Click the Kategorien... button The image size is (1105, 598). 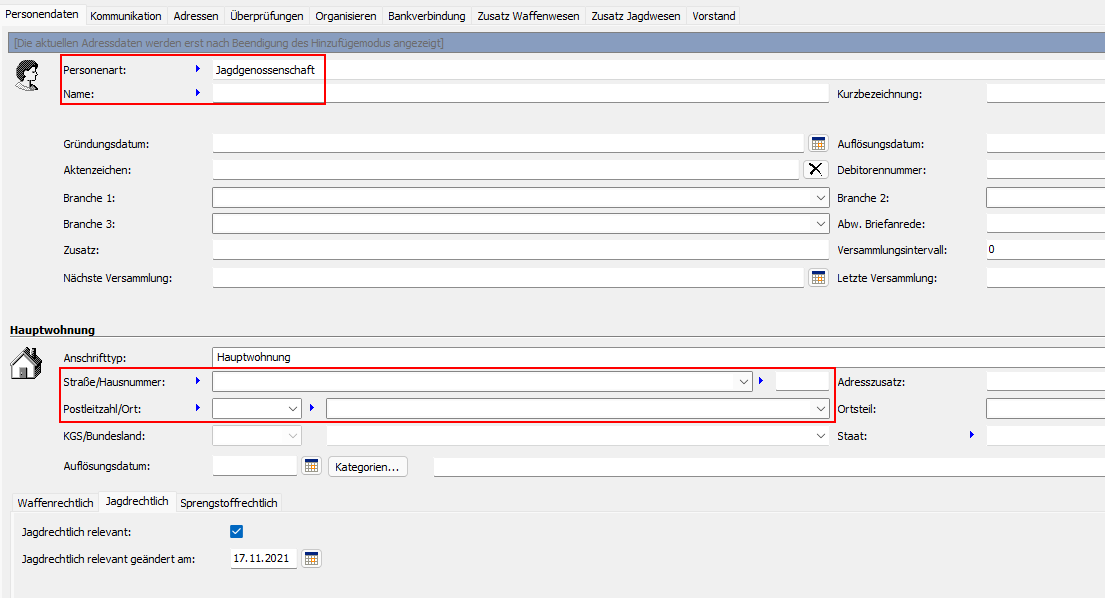click(x=367, y=467)
